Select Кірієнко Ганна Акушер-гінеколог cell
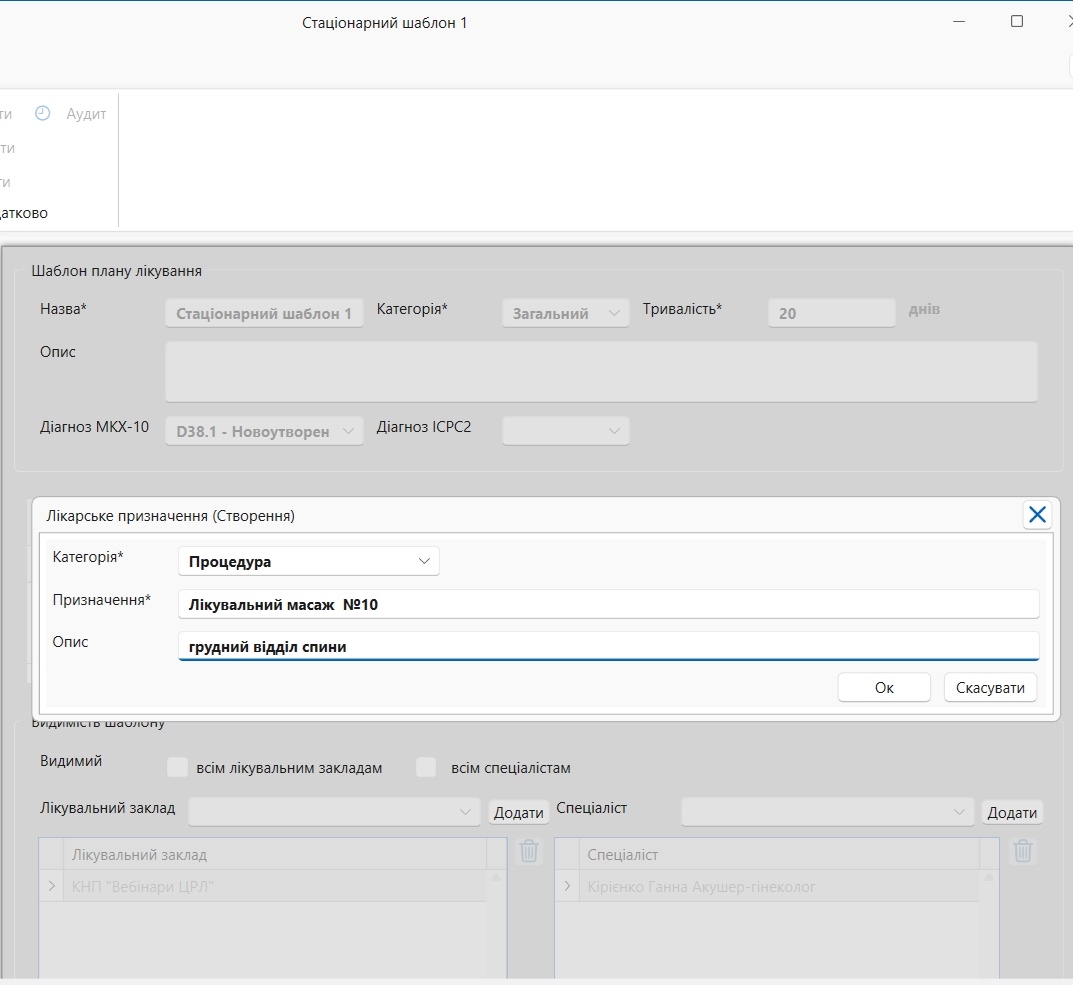The image size is (1073, 985). [779, 886]
